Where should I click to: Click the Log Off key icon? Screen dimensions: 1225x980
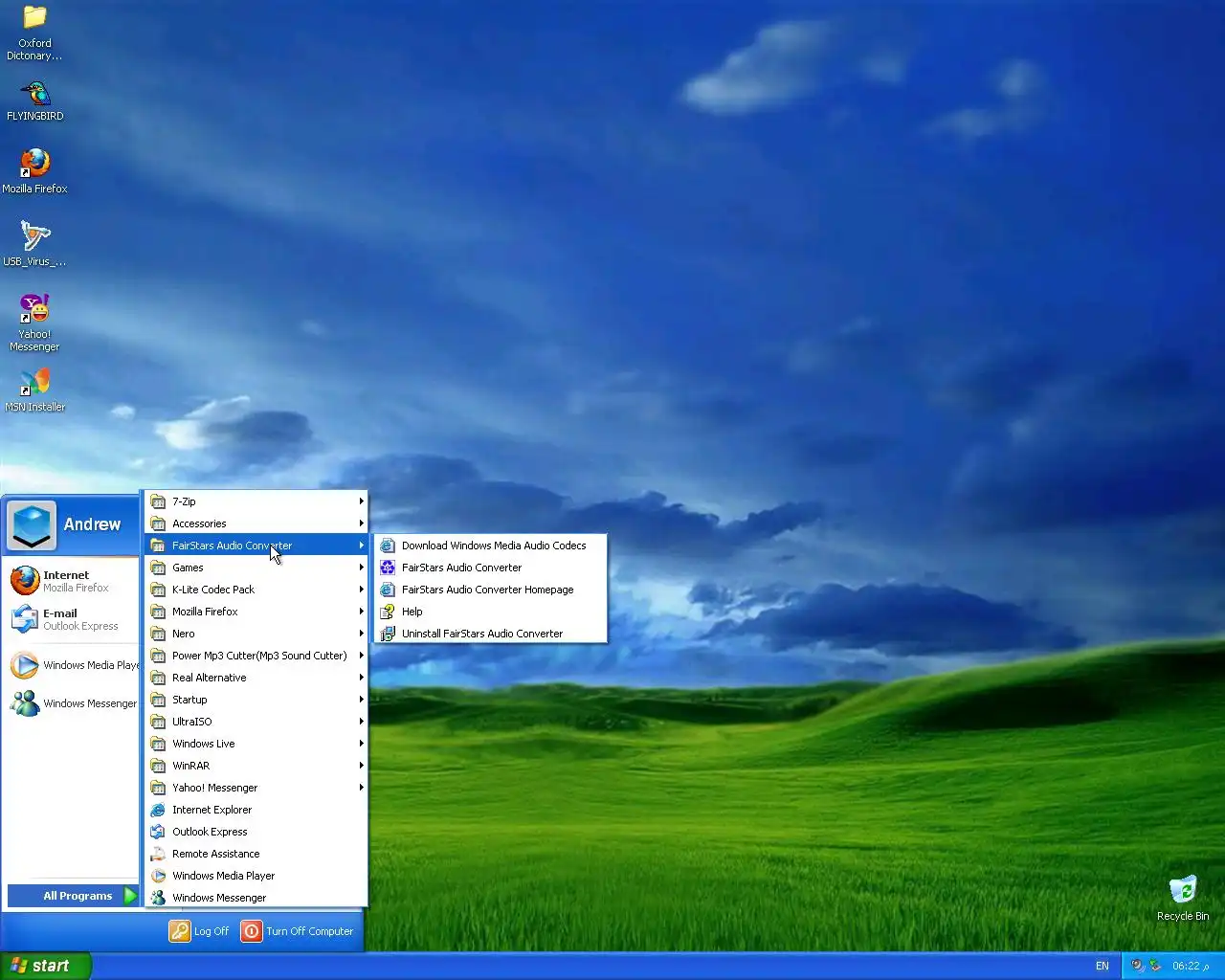180,931
